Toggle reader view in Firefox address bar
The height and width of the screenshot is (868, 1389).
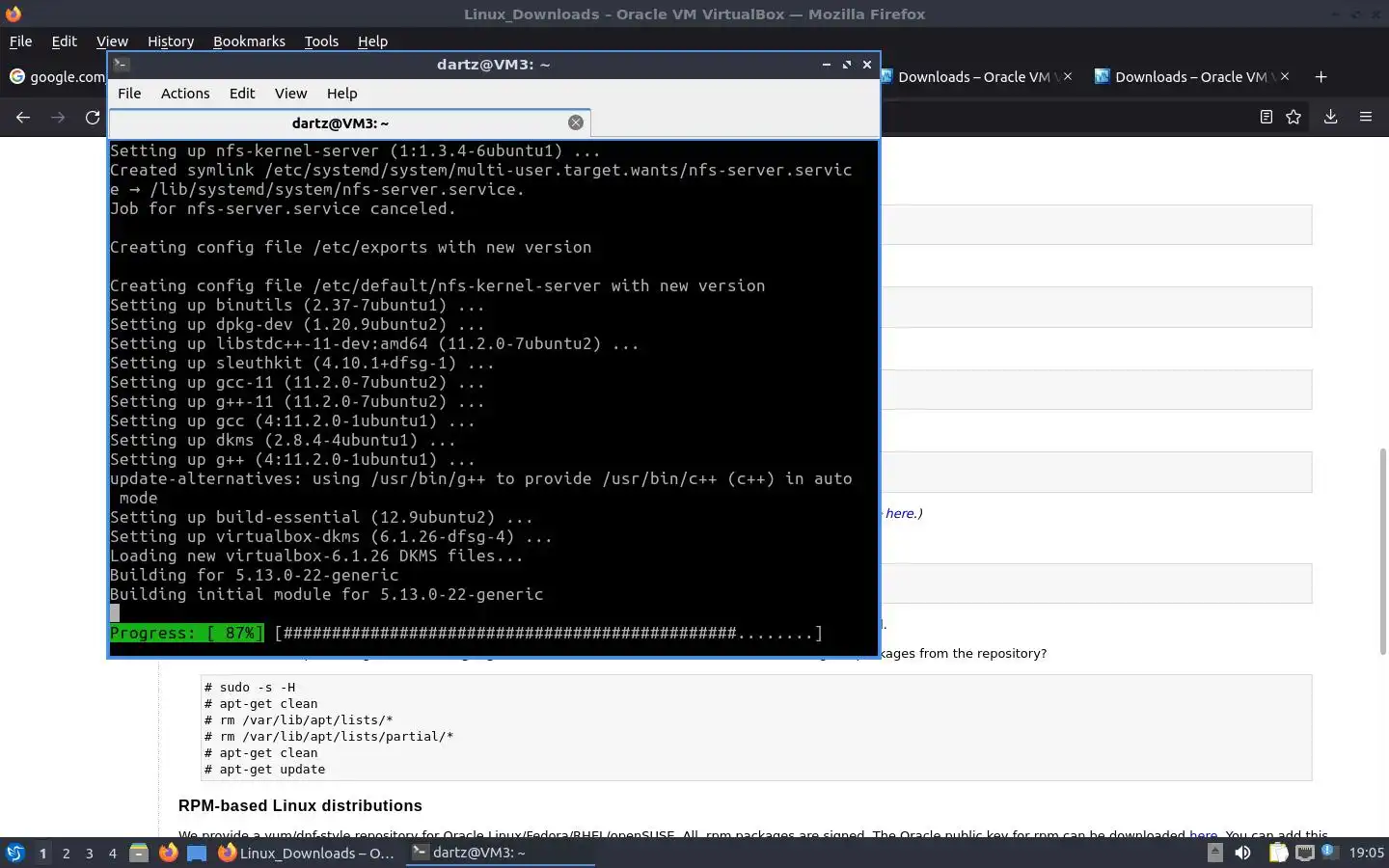(1266, 117)
